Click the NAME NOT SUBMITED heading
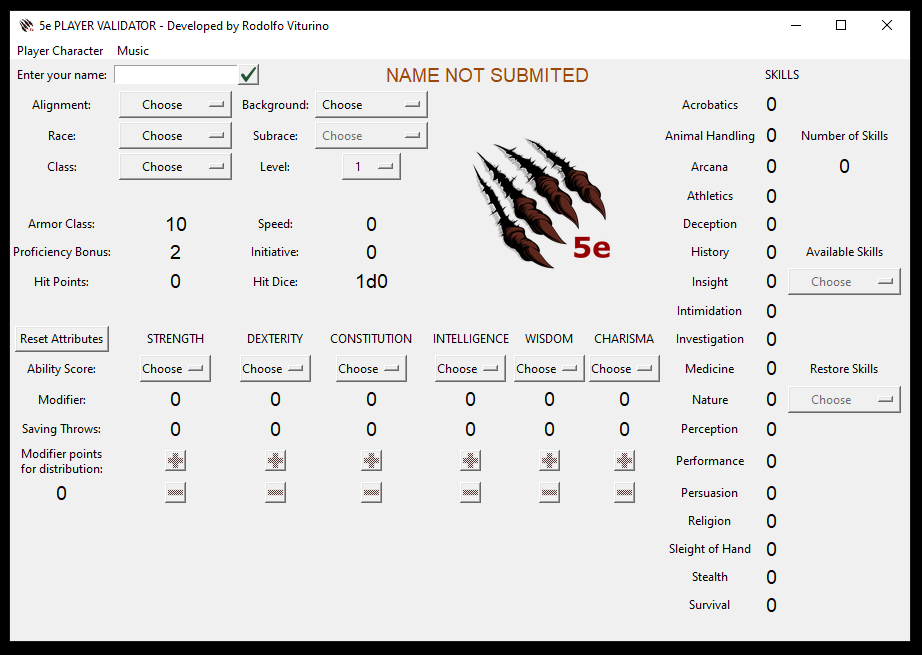Viewport: 922px width, 655px height. 487,75
